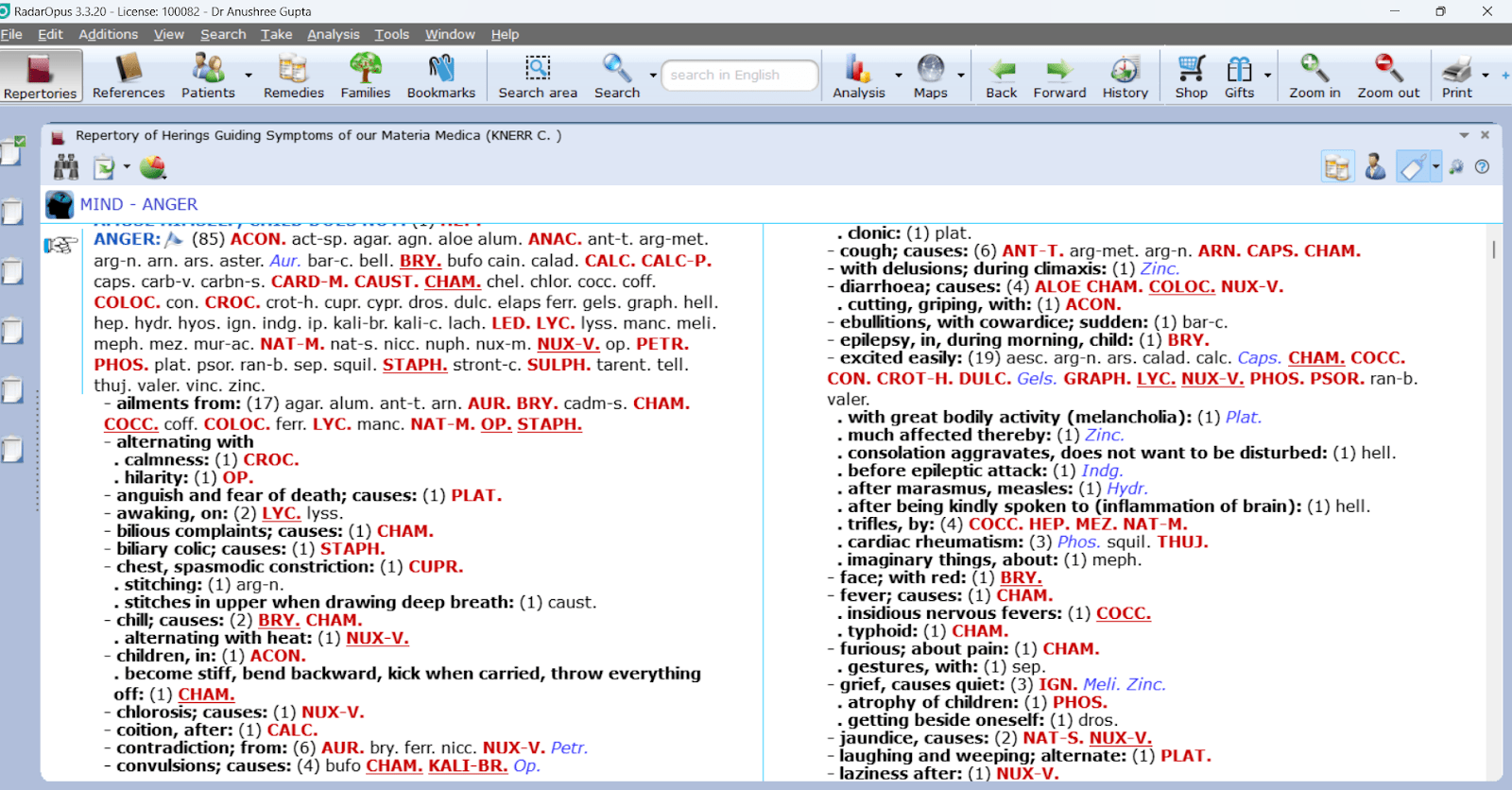1512x790 pixels.
Task: Expand the Analysis dropdown arrow
Action: pos(898,76)
